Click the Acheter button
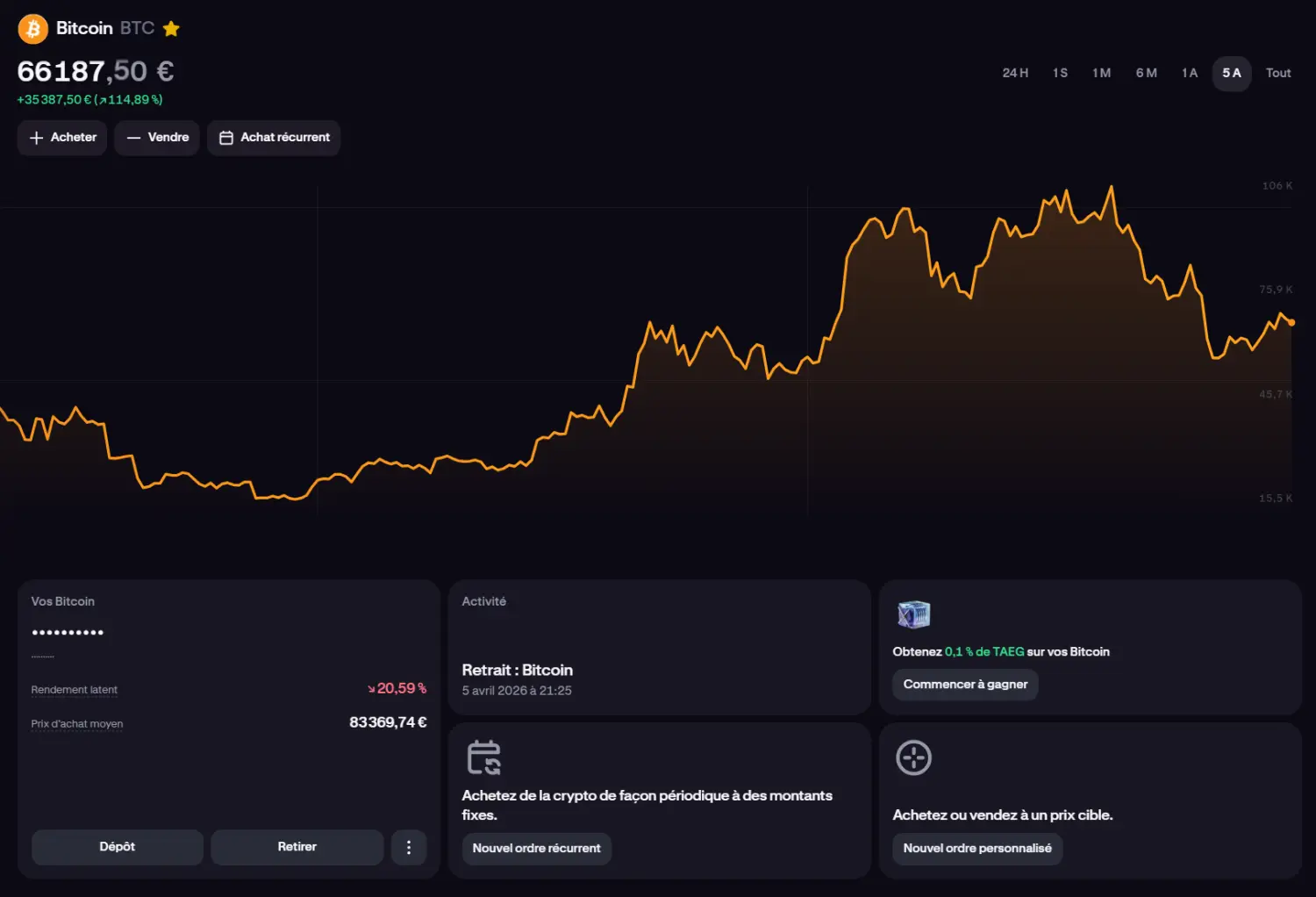The height and width of the screenshot is (897, 1316). coord(62,138)
